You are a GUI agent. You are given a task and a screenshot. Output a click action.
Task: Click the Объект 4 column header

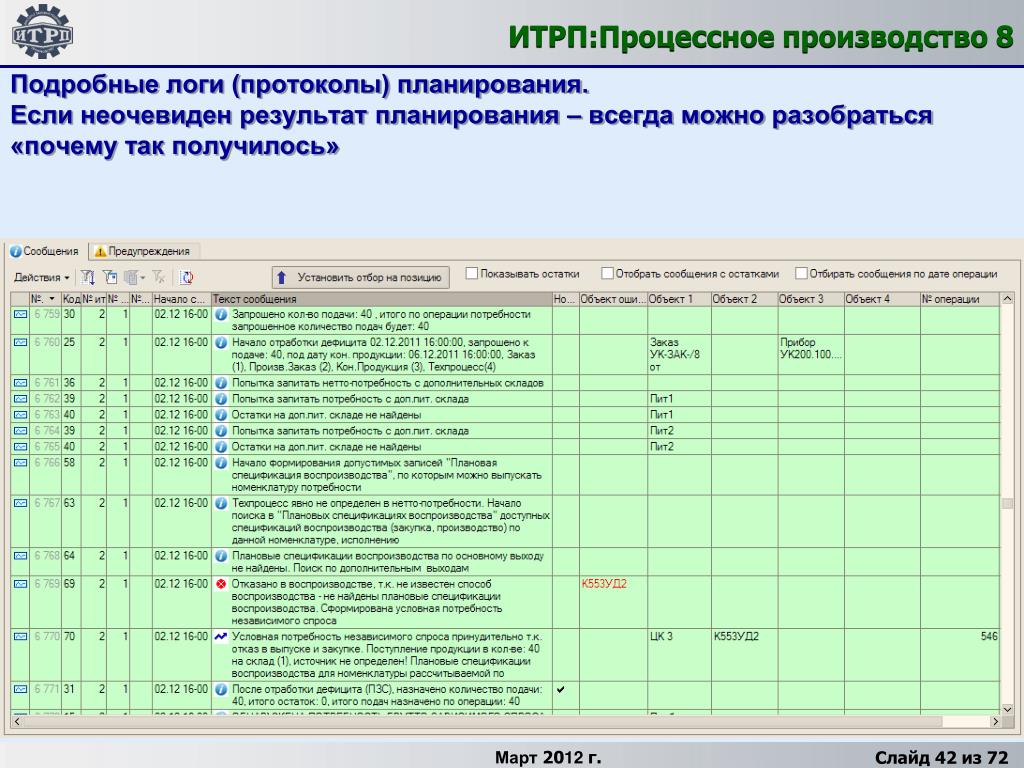coord(882,299)
